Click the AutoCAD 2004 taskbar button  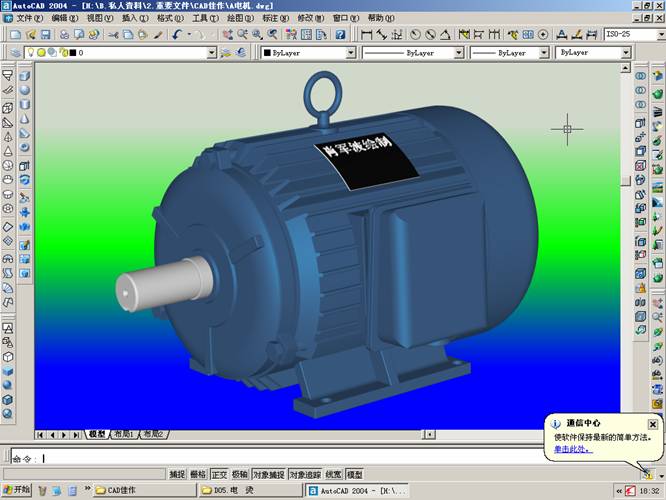coord(357,490)
